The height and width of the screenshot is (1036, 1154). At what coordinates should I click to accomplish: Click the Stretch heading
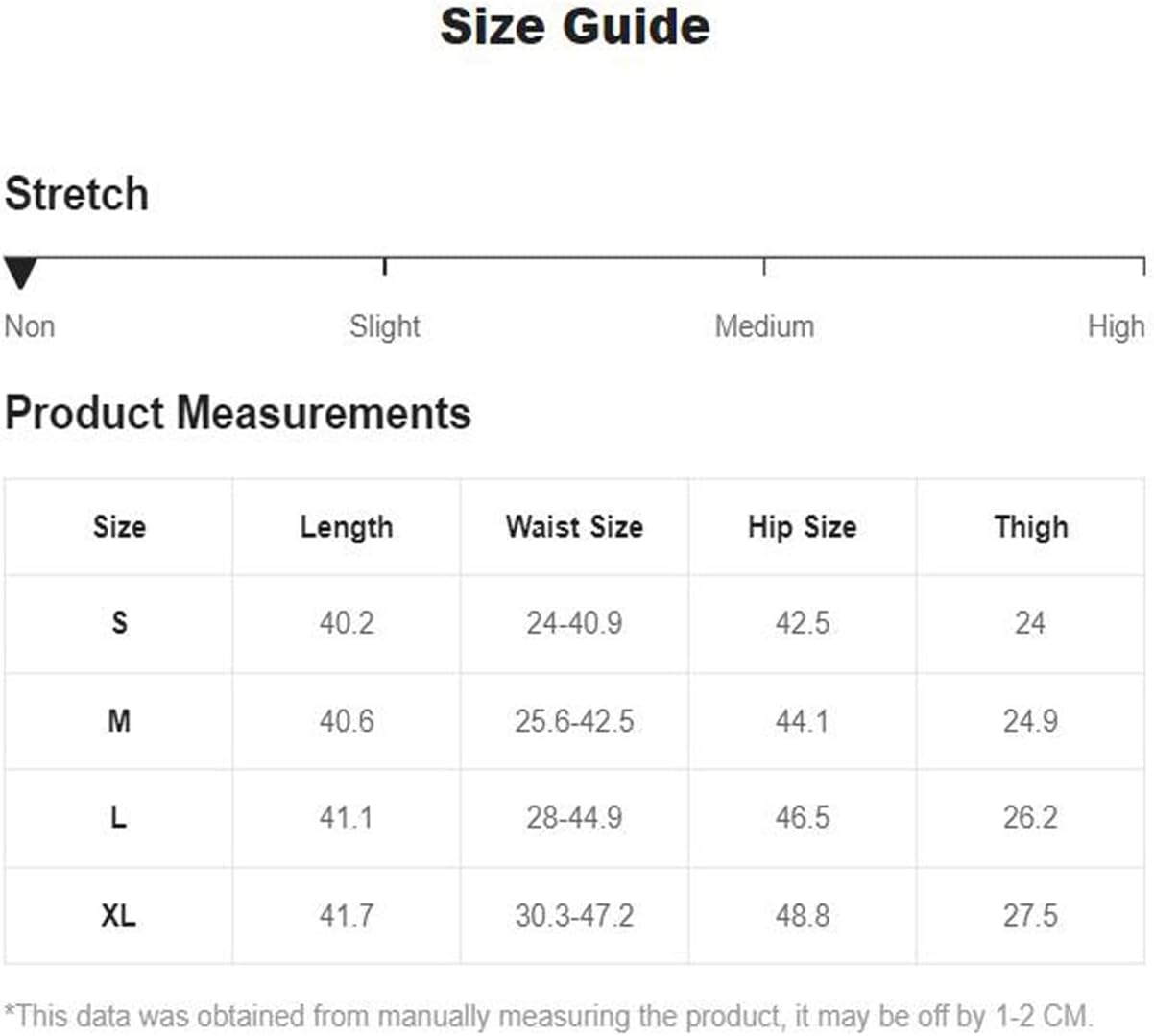pos(77,194)
